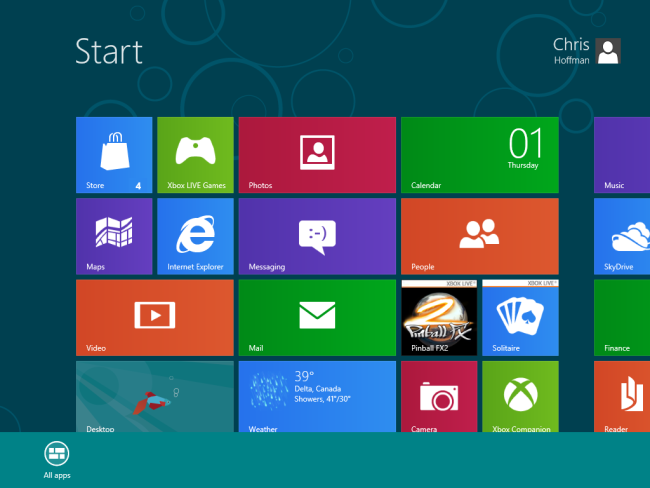Open the Calendar tile showing Thursday
The image size is (650, 488).
tap(480, 155)
